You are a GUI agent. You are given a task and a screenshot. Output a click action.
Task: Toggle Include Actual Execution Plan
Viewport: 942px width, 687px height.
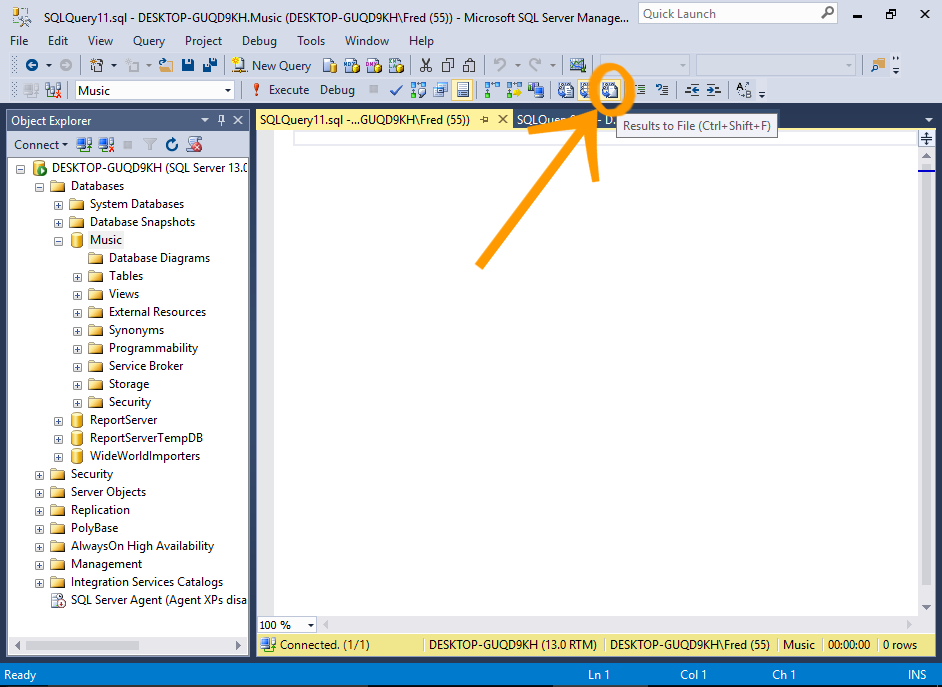(491, 90)
